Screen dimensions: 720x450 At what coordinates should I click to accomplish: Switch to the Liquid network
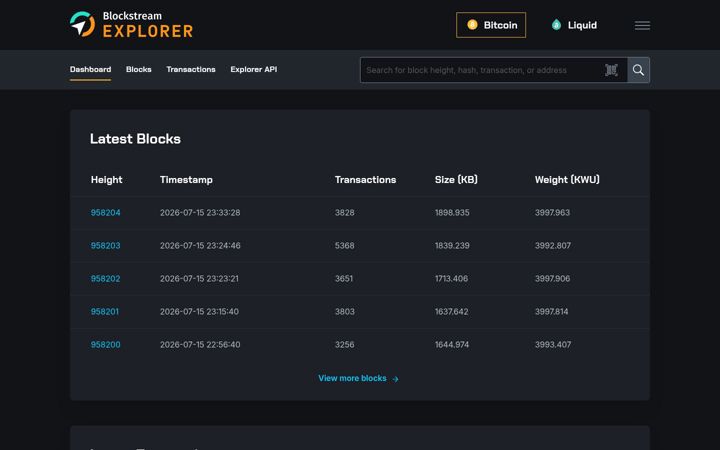point(574,25)
